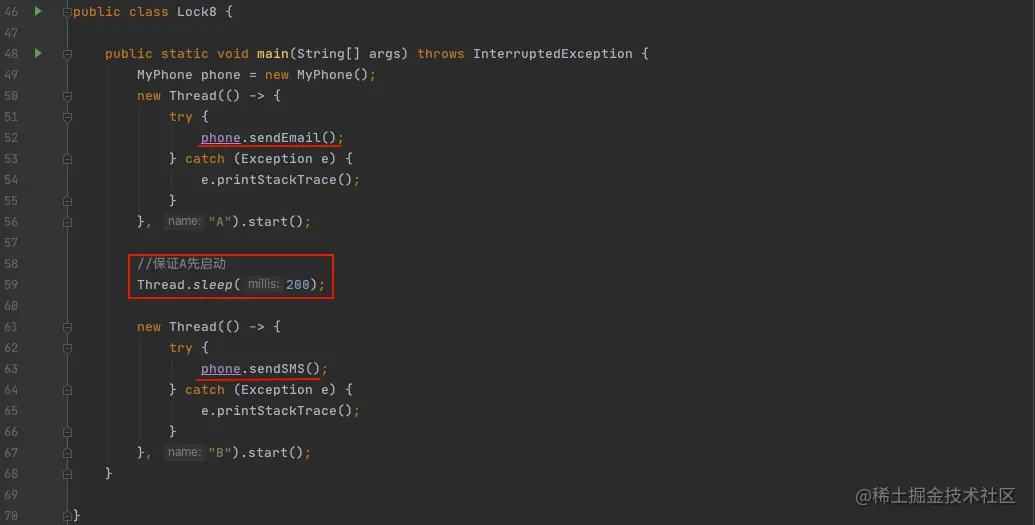Screen dimensions: 1035x525
Task: Collapse the second Thread lambda at line 61
Action: coord(67,327)
